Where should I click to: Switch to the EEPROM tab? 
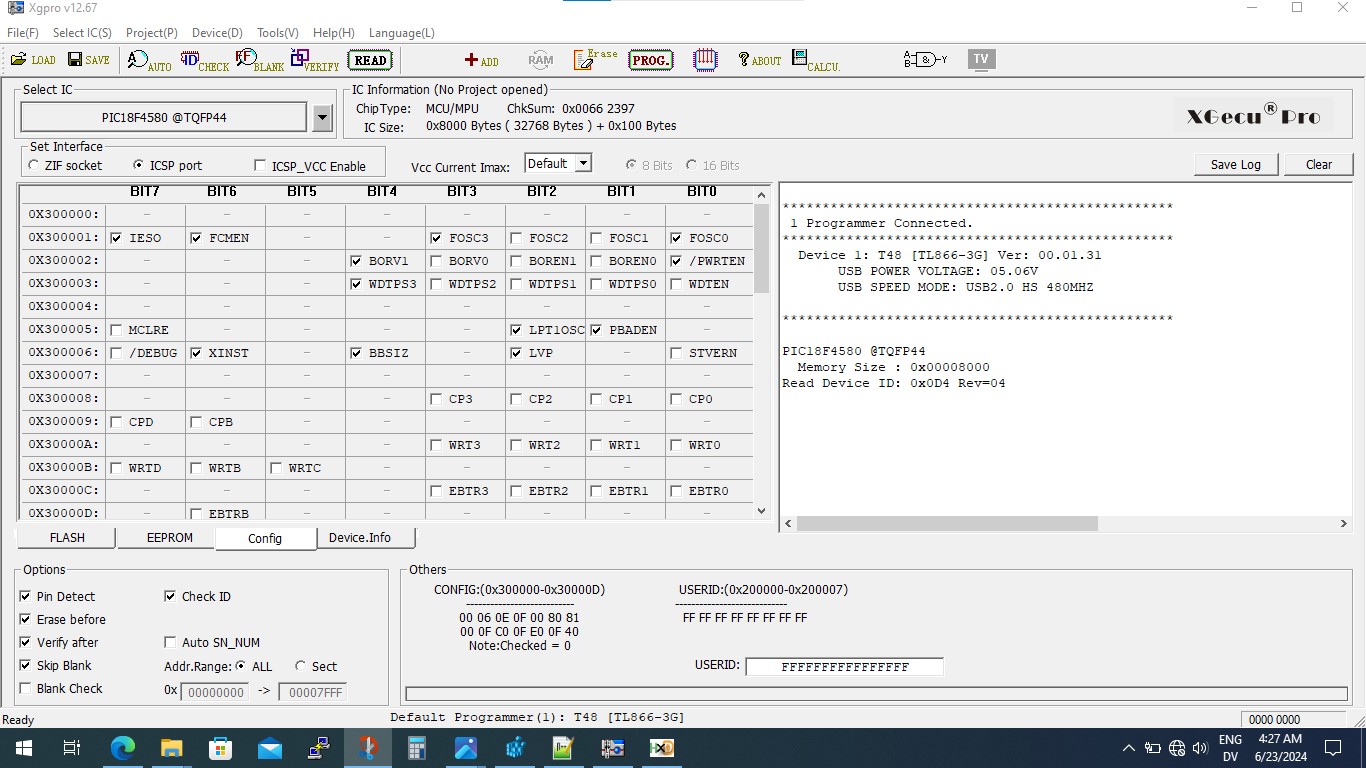166,538
